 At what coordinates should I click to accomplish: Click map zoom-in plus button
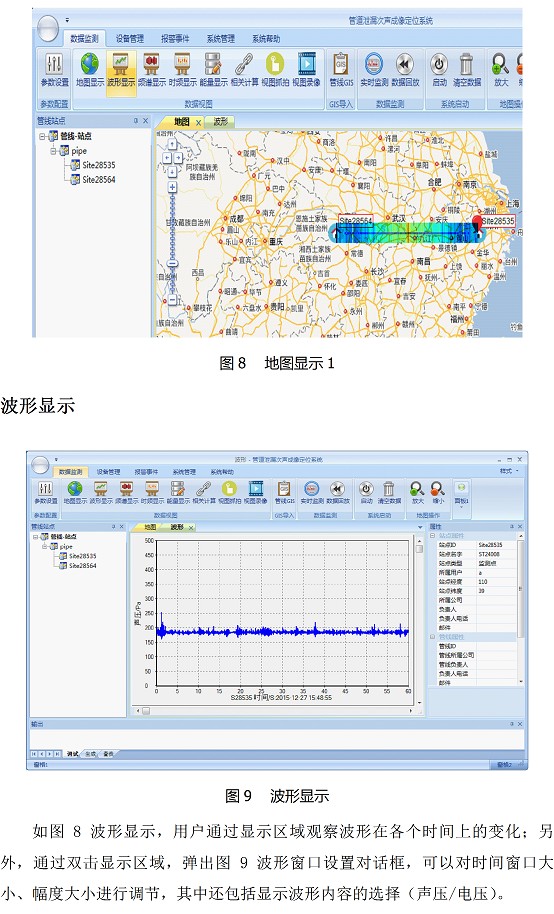click(173, 187)
